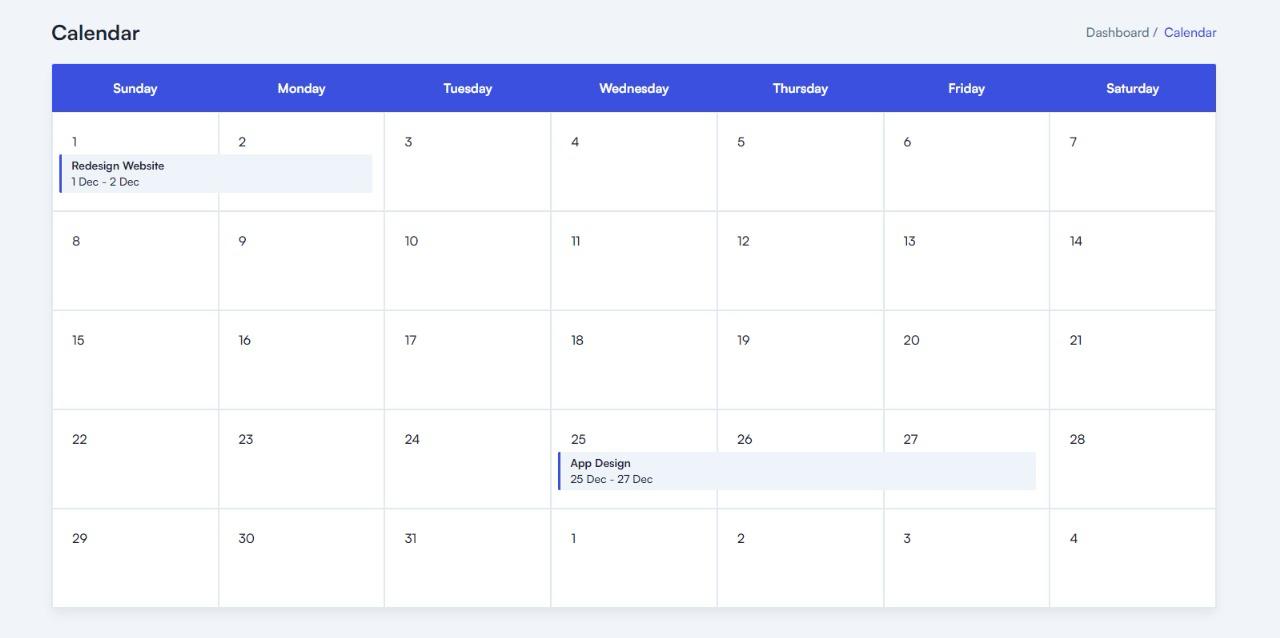This screenshot has height=638, width=1280.
Task: Click the Tuesday column header
Action: pos(467,89)
